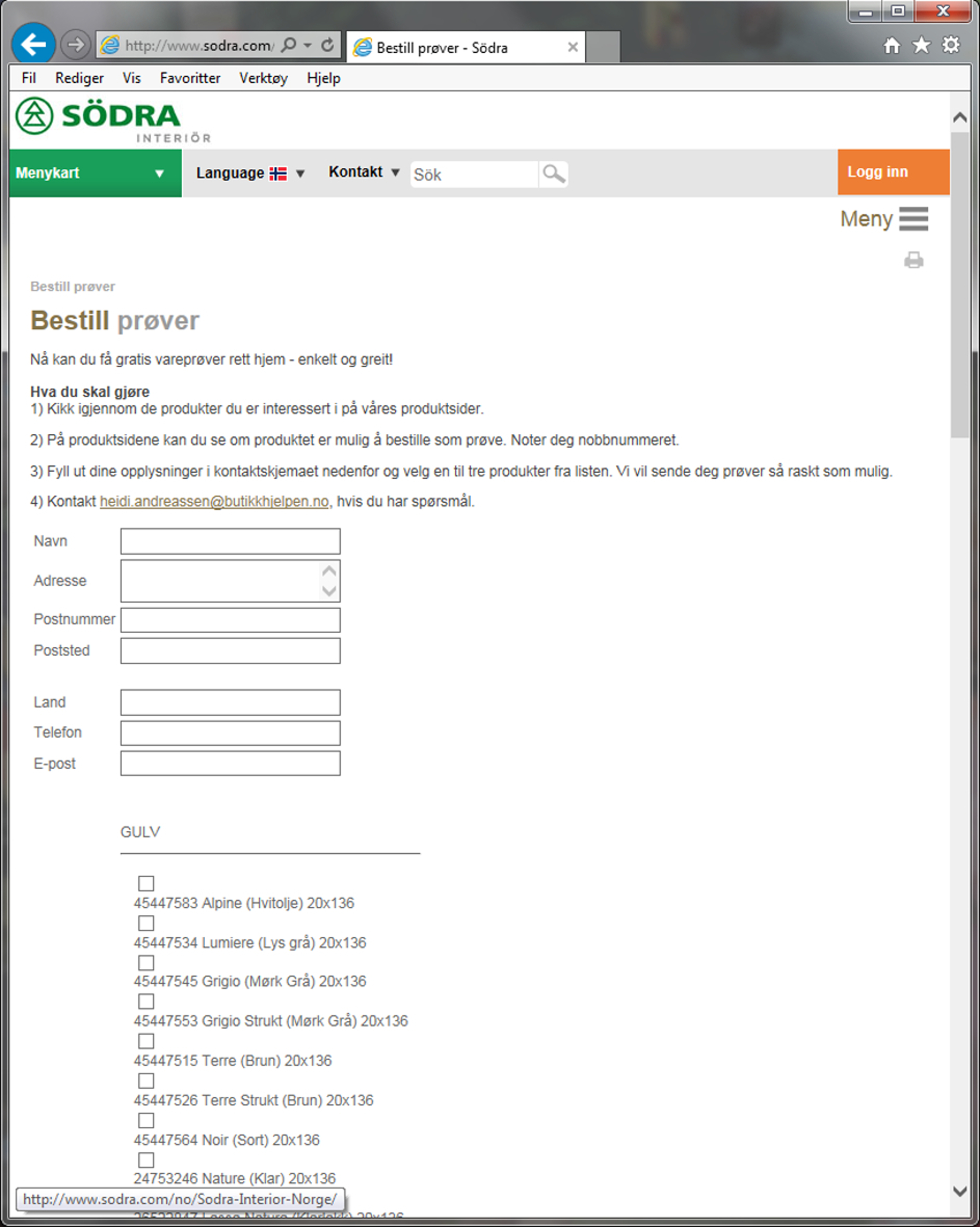Click into the Navn input field
The height and width of the screenshot is (1227, 980).
[x=230, y=541]
